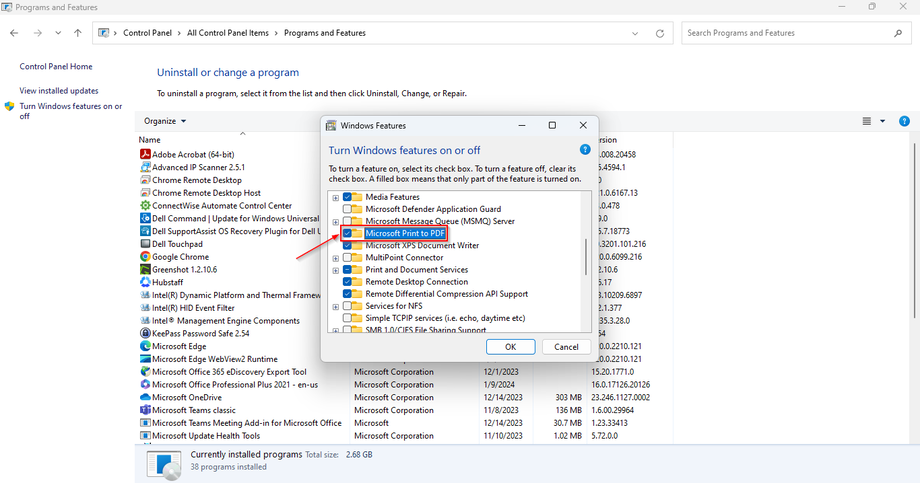
Task: Click the Microsoft Teams classic icon
Action: coord(144,410)
